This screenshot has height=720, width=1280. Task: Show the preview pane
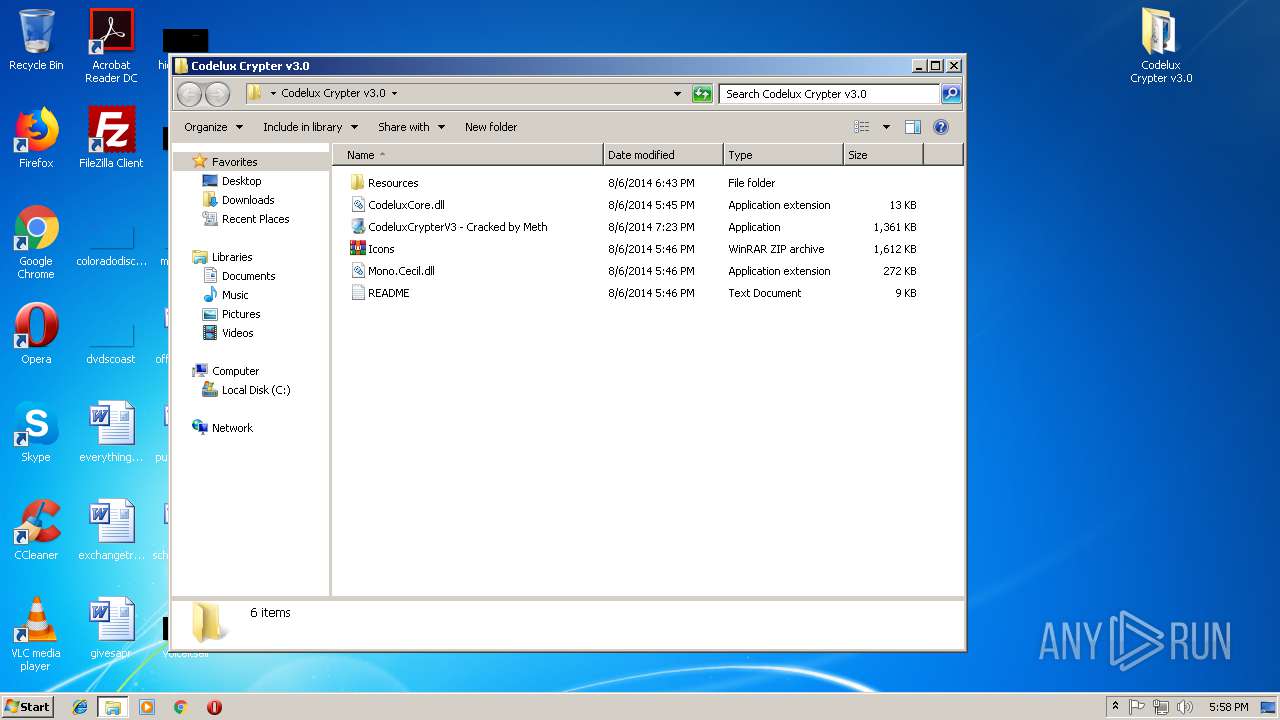pos(912,127)
